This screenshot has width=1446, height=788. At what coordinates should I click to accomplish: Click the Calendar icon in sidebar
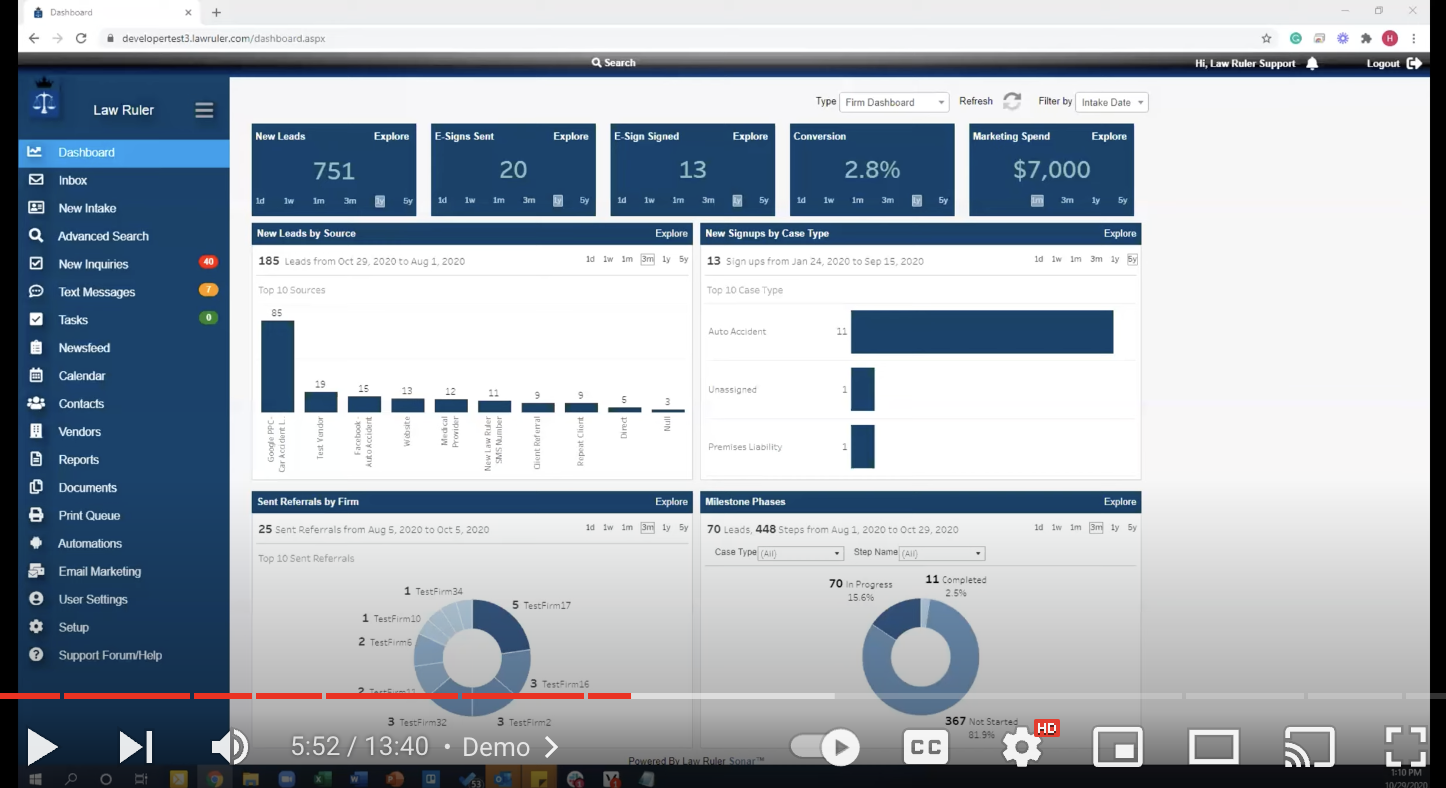(36, 376)
